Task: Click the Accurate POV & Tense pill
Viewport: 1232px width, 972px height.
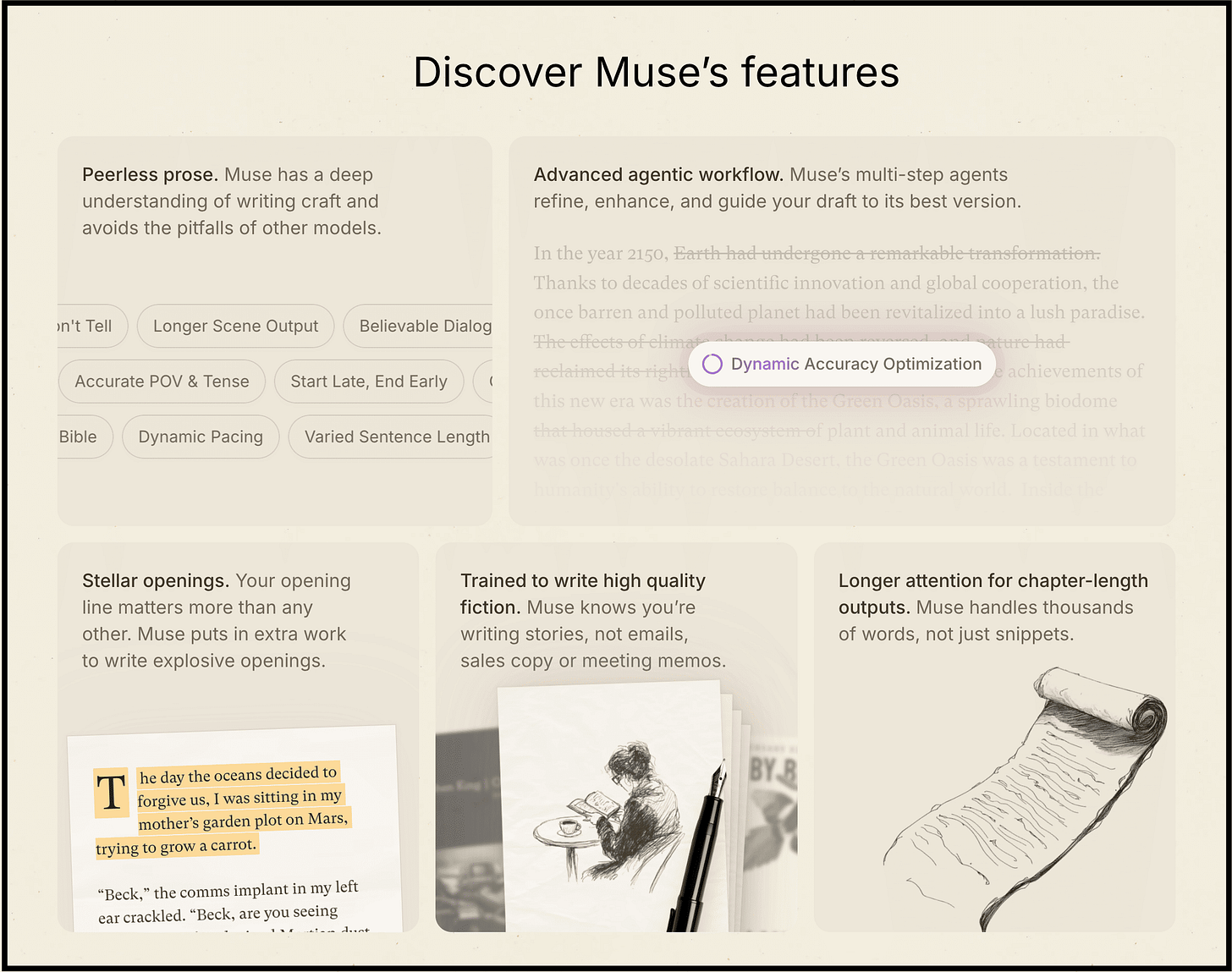Action: (x=162, y=382)
